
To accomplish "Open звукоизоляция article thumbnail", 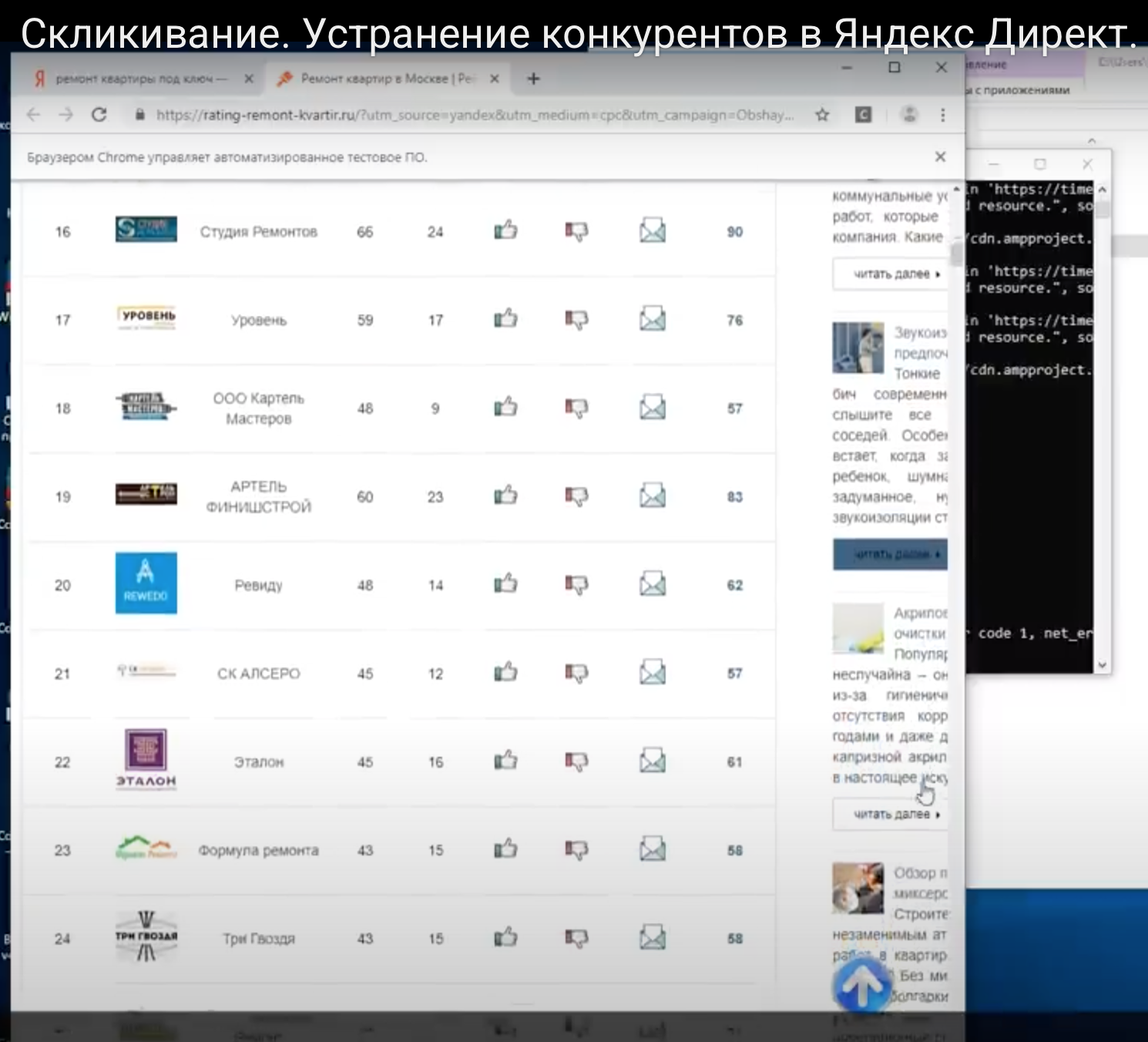I will [x=858, y=348].
